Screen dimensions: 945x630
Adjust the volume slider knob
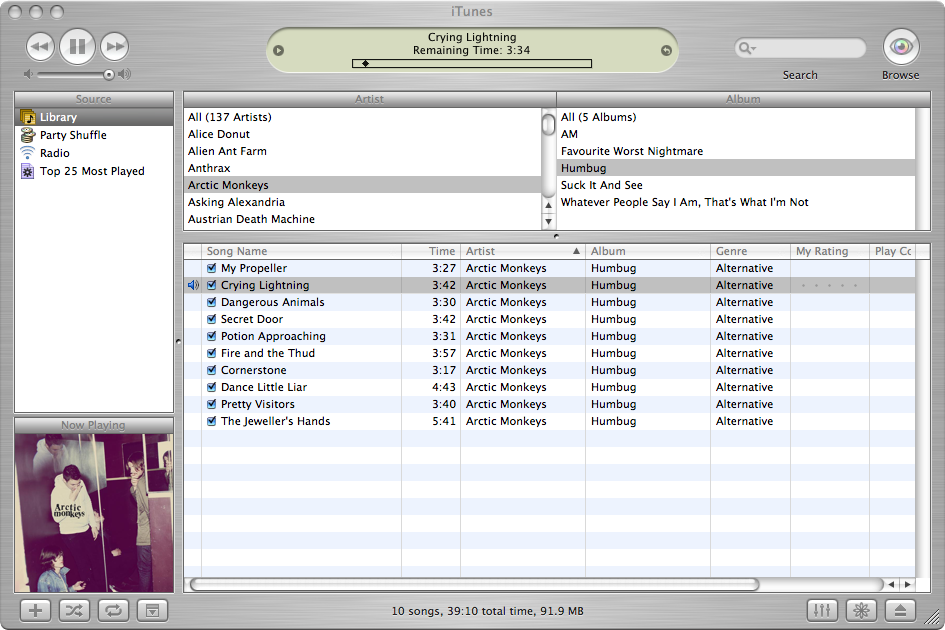[x=108, y=75]
